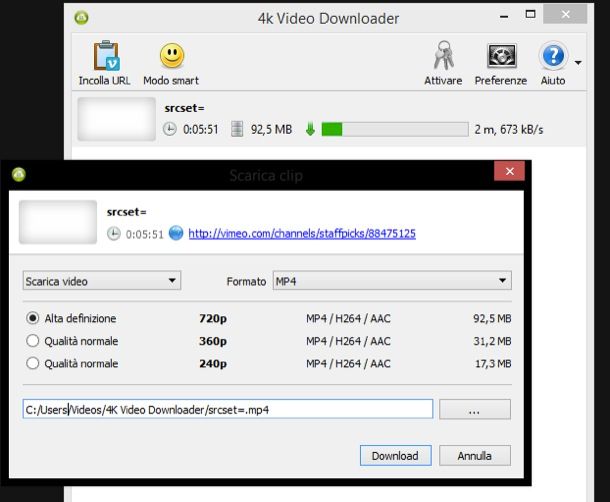Click the Incolla URL clipboard icon

point(106,56)
